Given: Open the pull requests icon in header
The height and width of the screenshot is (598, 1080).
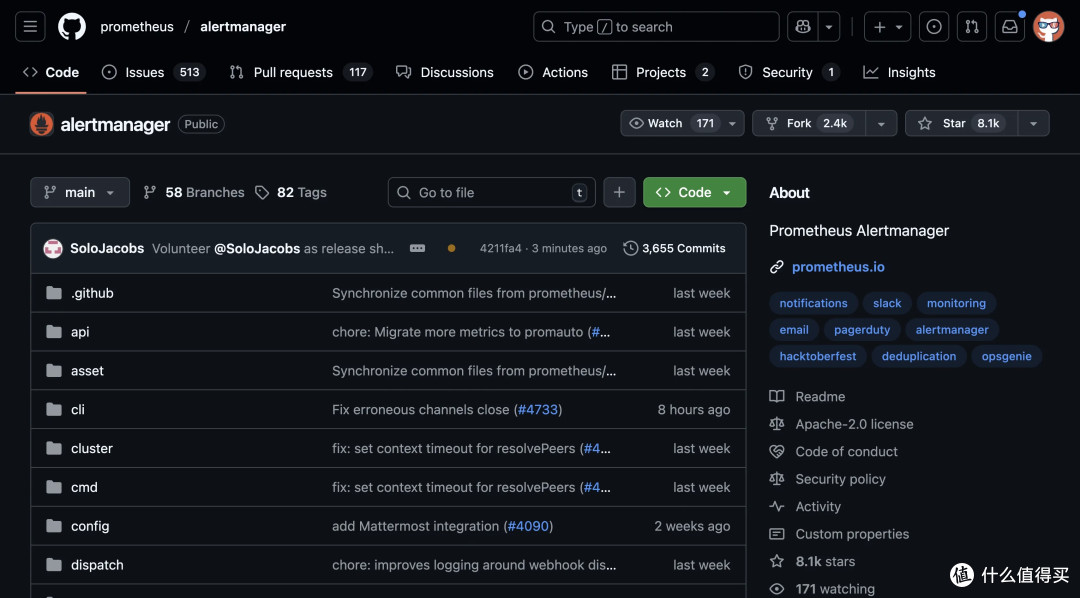Looking at the screenshot, I should click(972, 27).
